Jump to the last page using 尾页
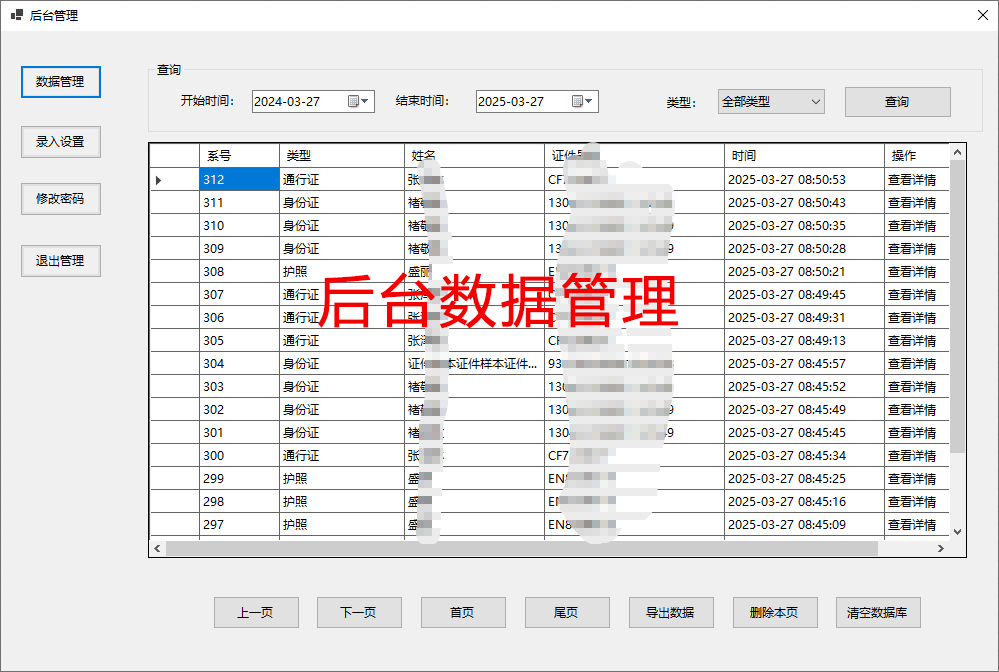Viewport: 999px width, 672px height. pos(567,612)
